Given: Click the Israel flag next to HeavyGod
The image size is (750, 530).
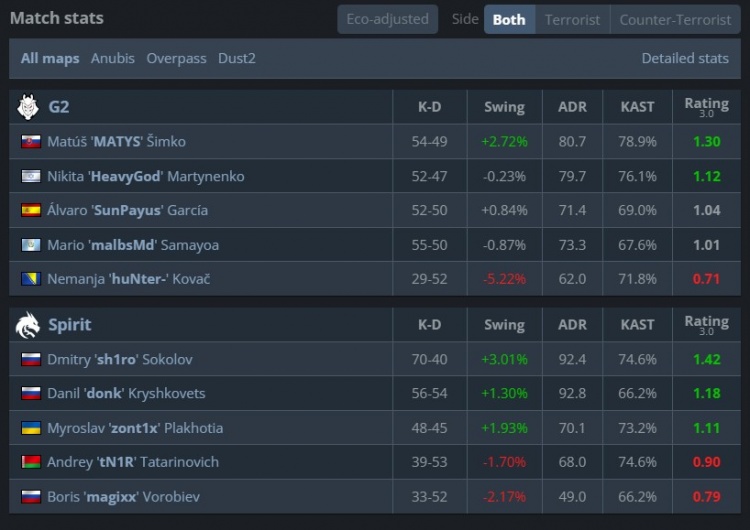Looking at the screenshot, I should 30,176.
